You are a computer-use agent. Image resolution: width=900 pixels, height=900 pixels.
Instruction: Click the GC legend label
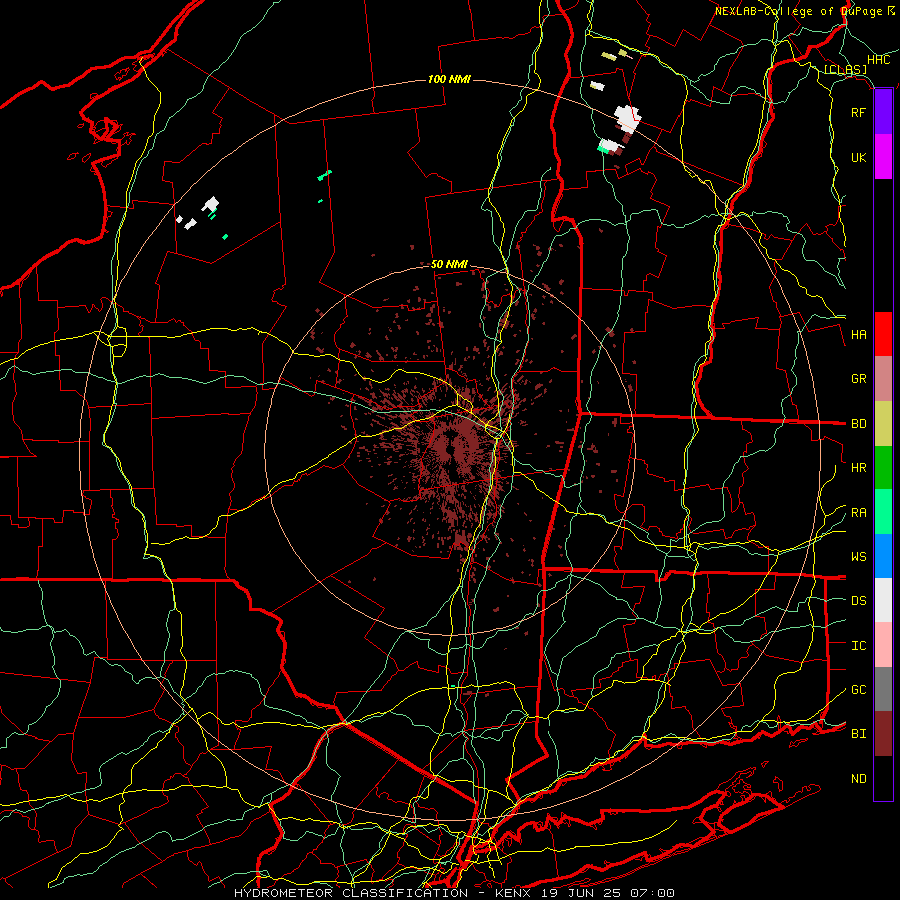coord(858,690)
